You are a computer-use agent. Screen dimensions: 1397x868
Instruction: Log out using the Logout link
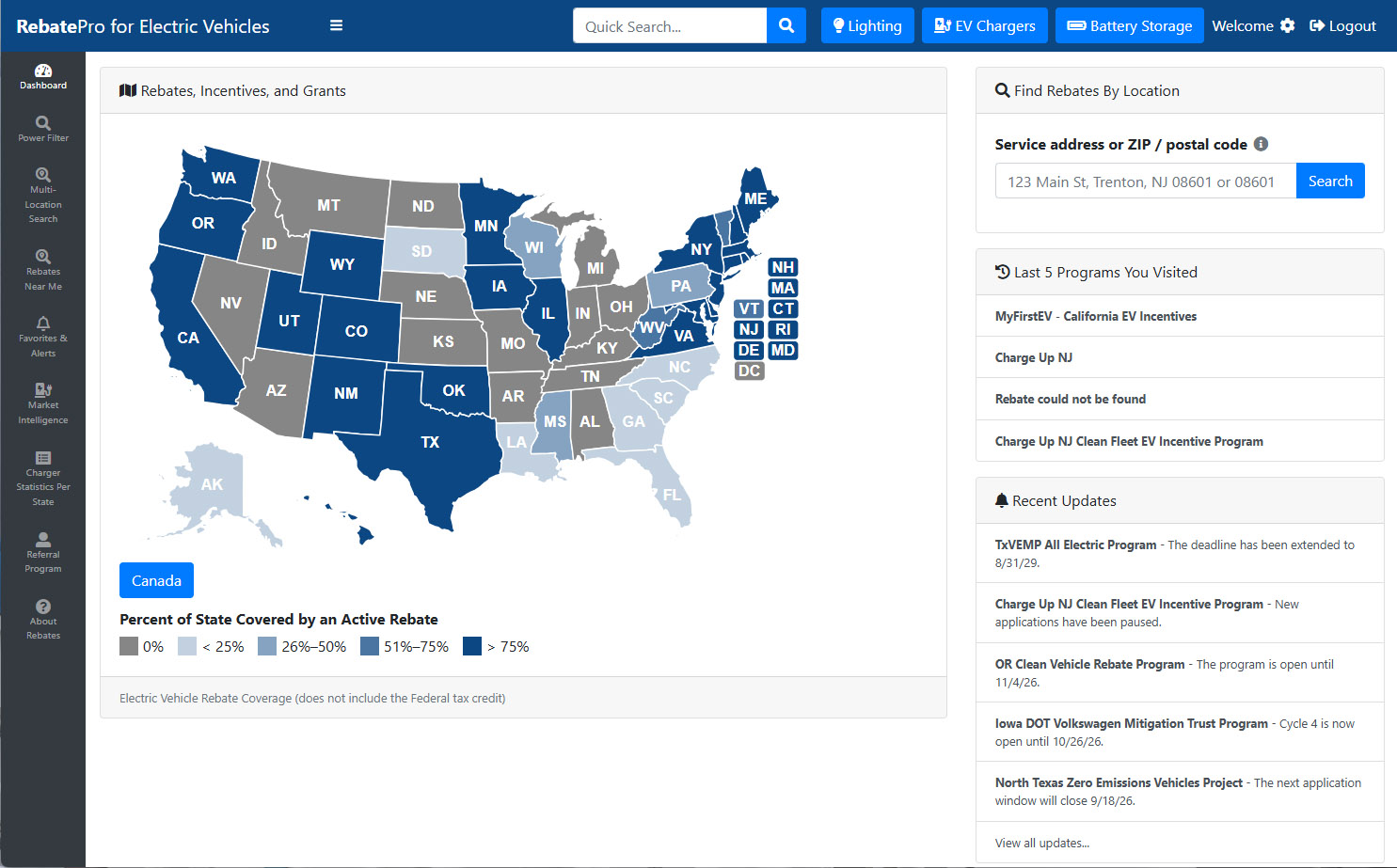click(1342, 25)
